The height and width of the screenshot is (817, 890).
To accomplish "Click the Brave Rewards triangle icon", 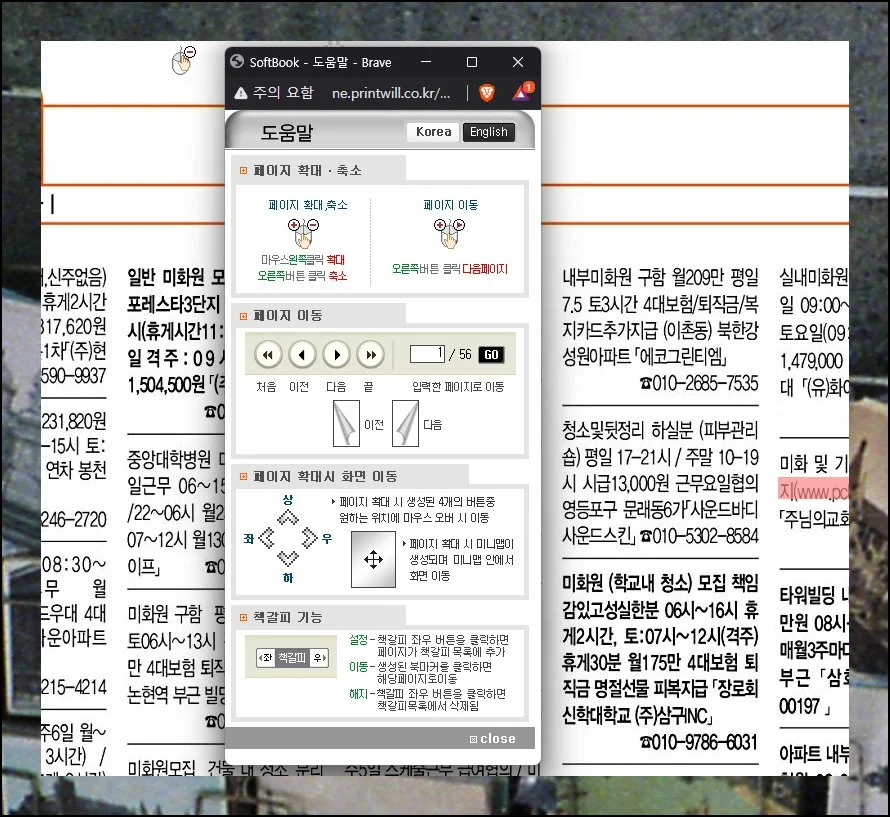I will point(521,93).
